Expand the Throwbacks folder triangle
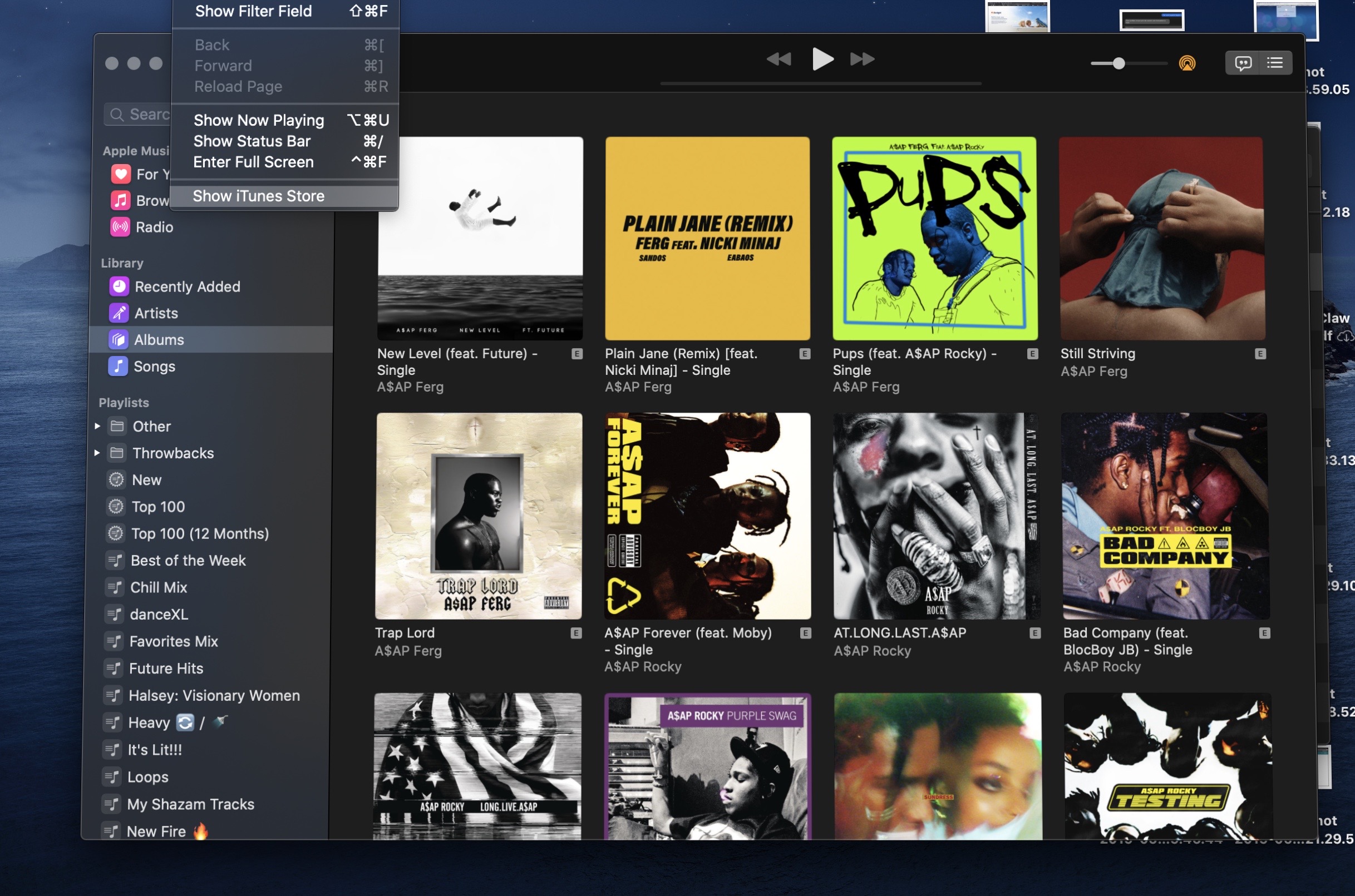The height and width of the screenshot is (896, 1355). point(97,453)
